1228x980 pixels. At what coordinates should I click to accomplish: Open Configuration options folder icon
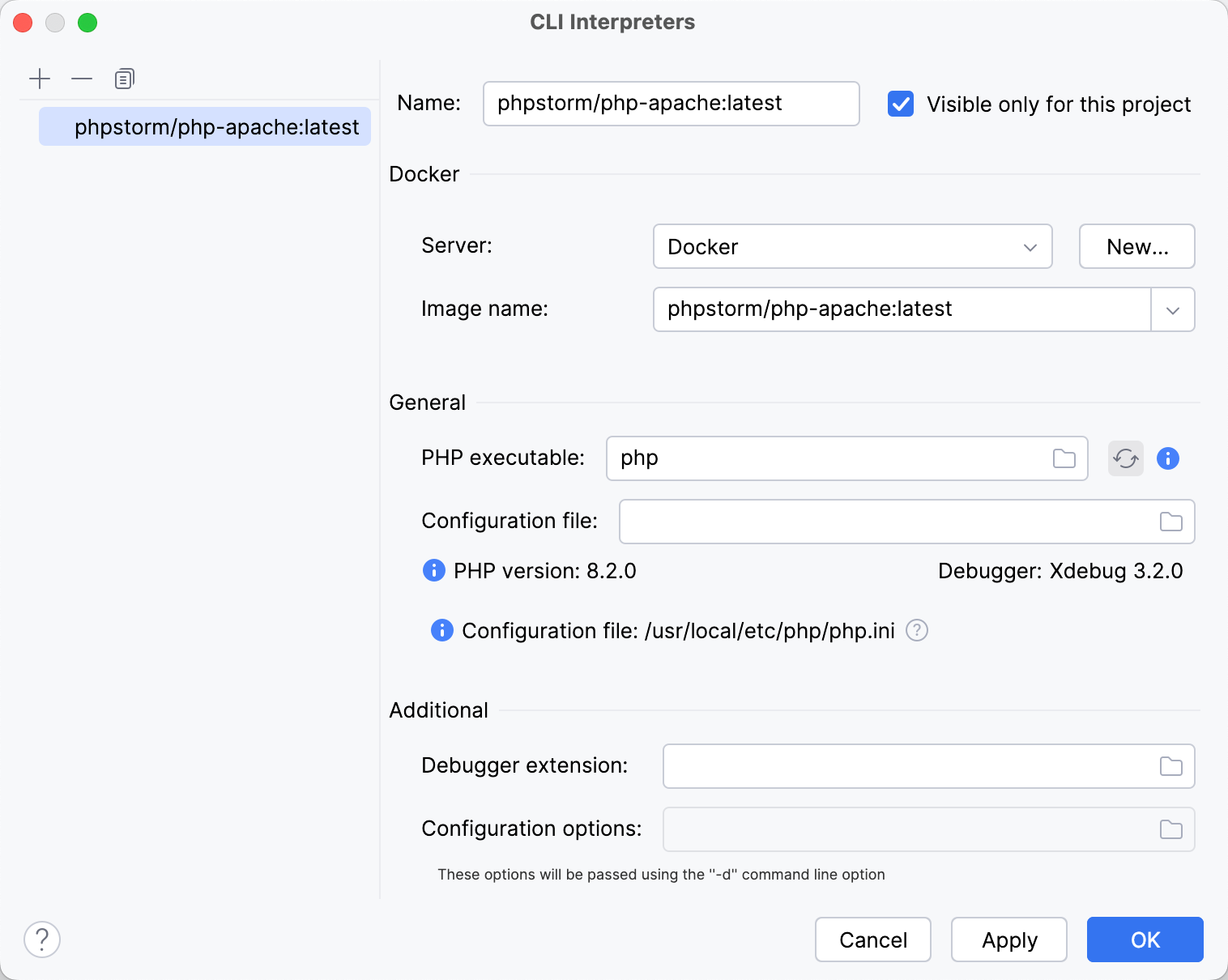pyautogui.click(x=1170, y=829)
